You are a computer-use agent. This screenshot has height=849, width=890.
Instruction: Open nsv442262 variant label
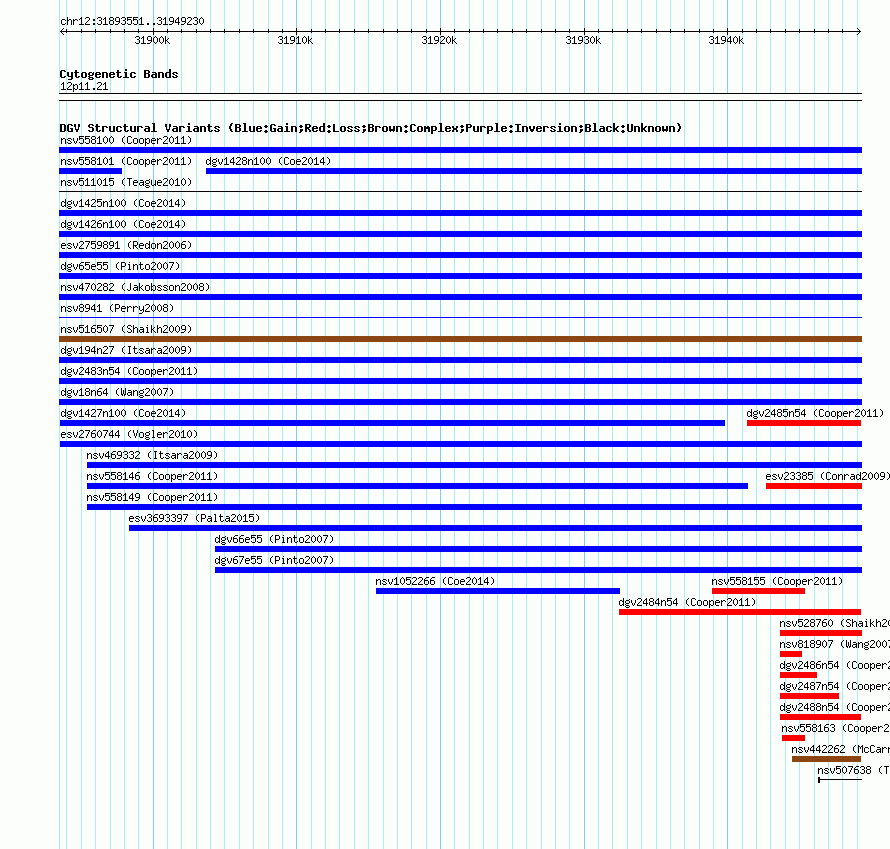click(x=841, y=749)
